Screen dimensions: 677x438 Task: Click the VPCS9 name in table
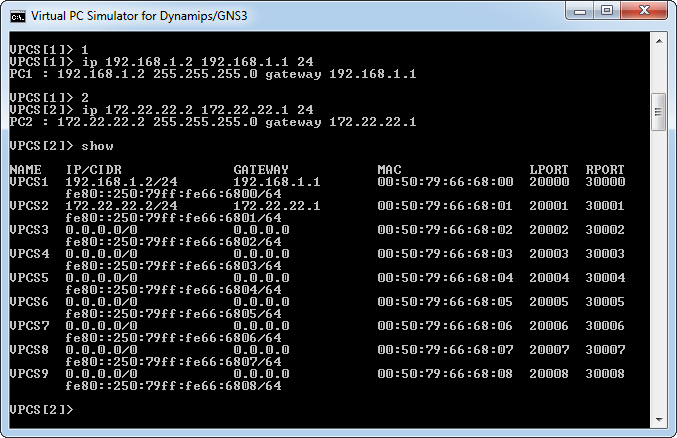(29, 374)
